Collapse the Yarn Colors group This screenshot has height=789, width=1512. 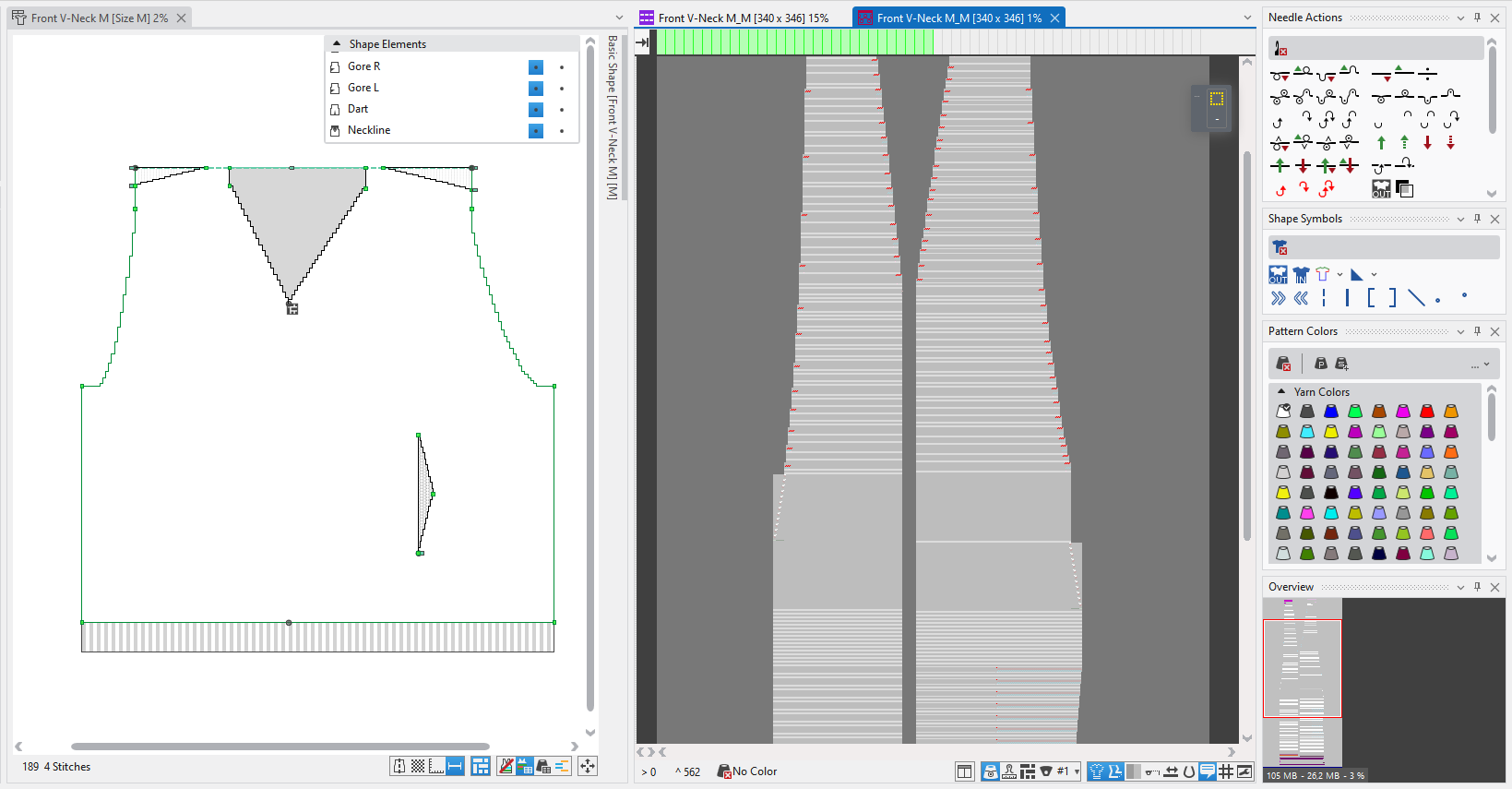coord(1281,392)
